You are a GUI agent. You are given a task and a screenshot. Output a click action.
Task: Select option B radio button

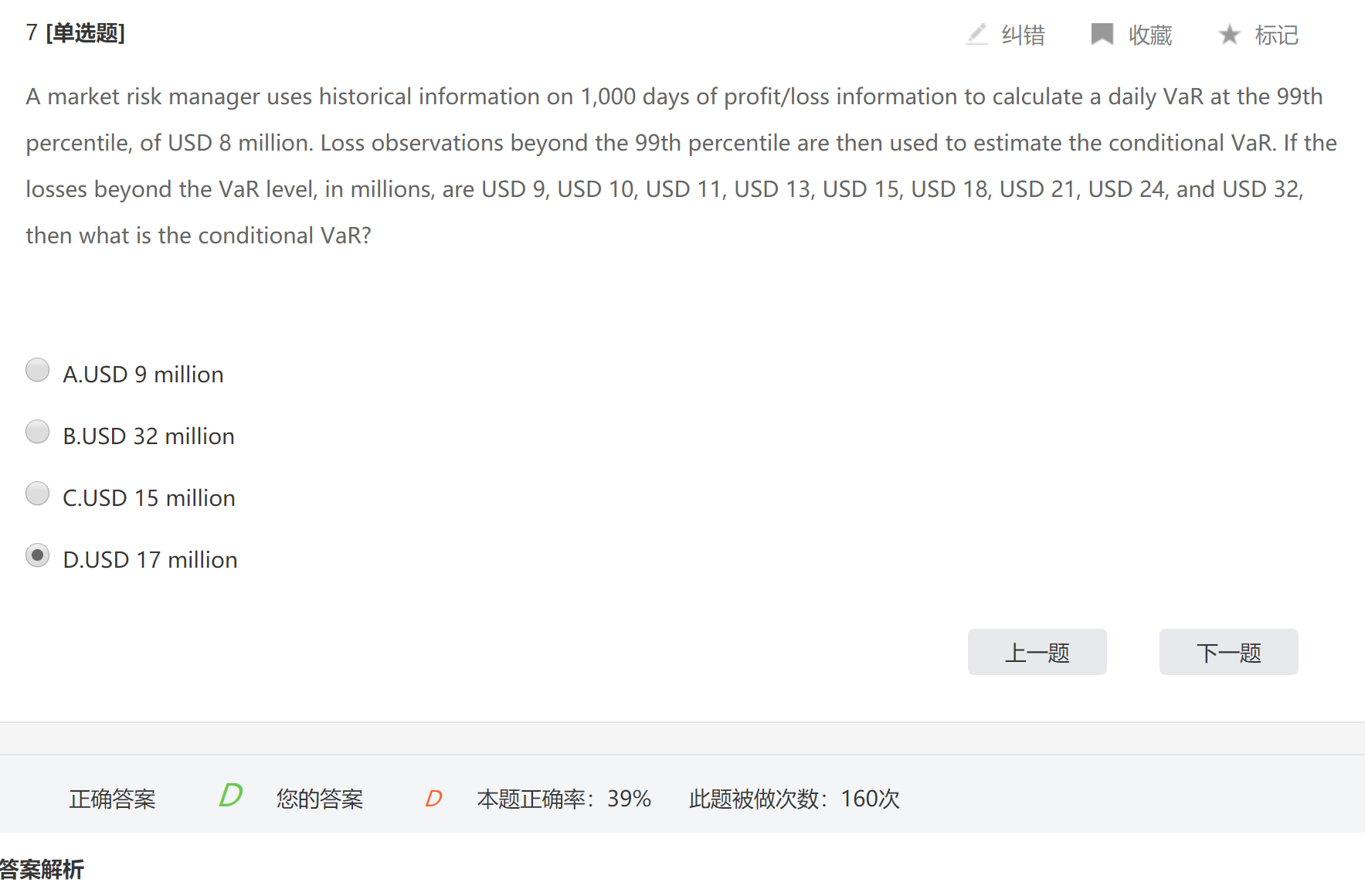37,432
